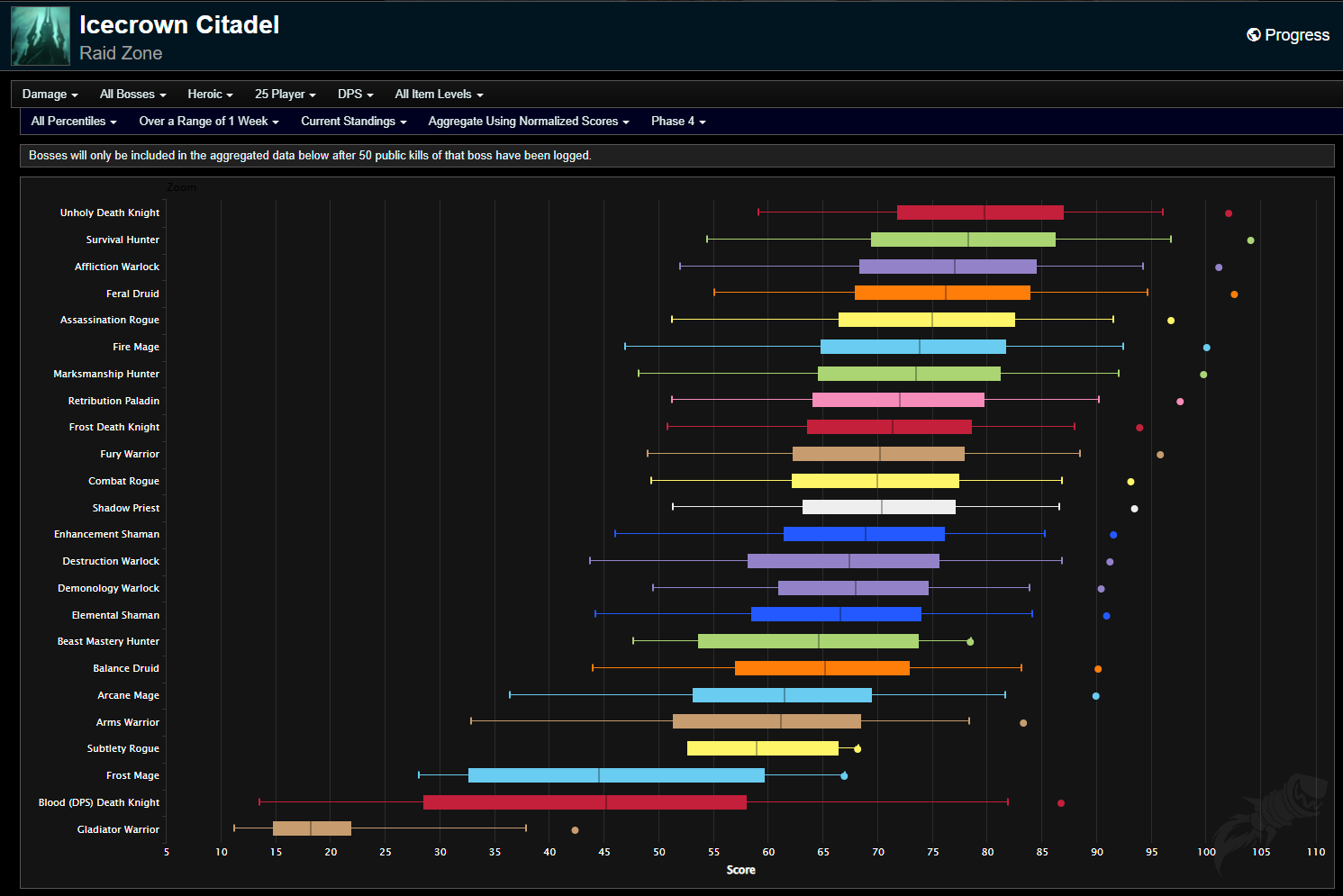Click the Assassination Rogue yellow box bar
The image size is (1343, 896).
point(927,320)
